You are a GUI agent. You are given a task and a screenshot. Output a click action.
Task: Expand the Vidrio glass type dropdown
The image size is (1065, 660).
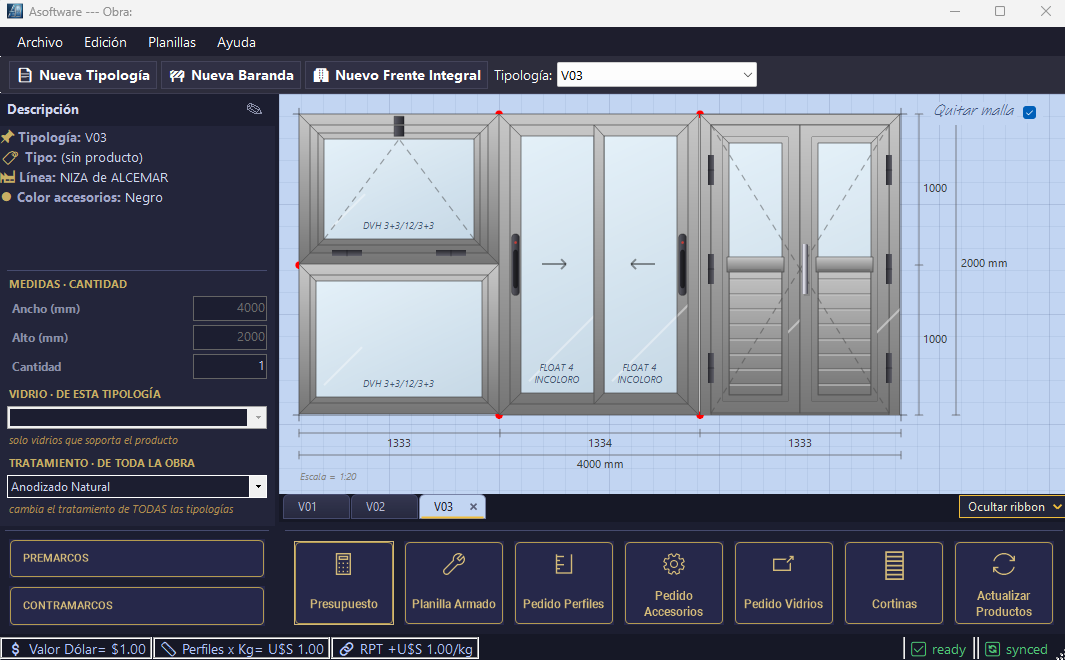tap(258, 418)
